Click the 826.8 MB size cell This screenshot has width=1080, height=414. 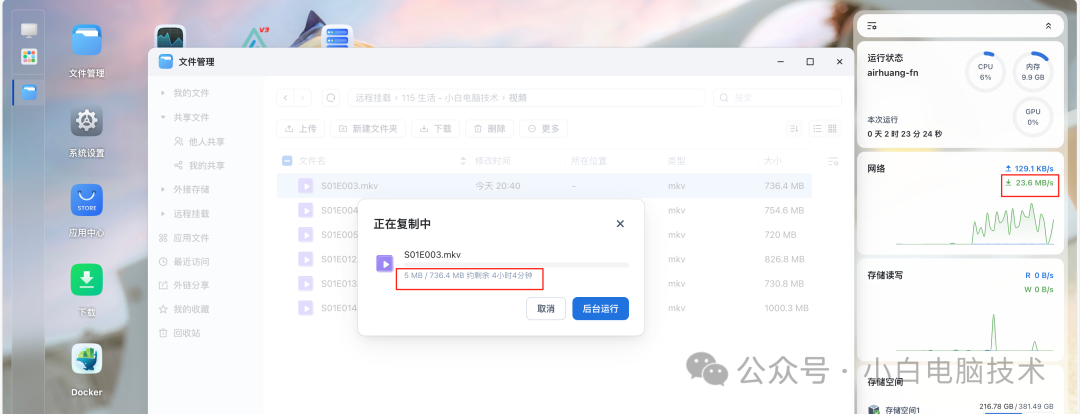tap(782, 259)
